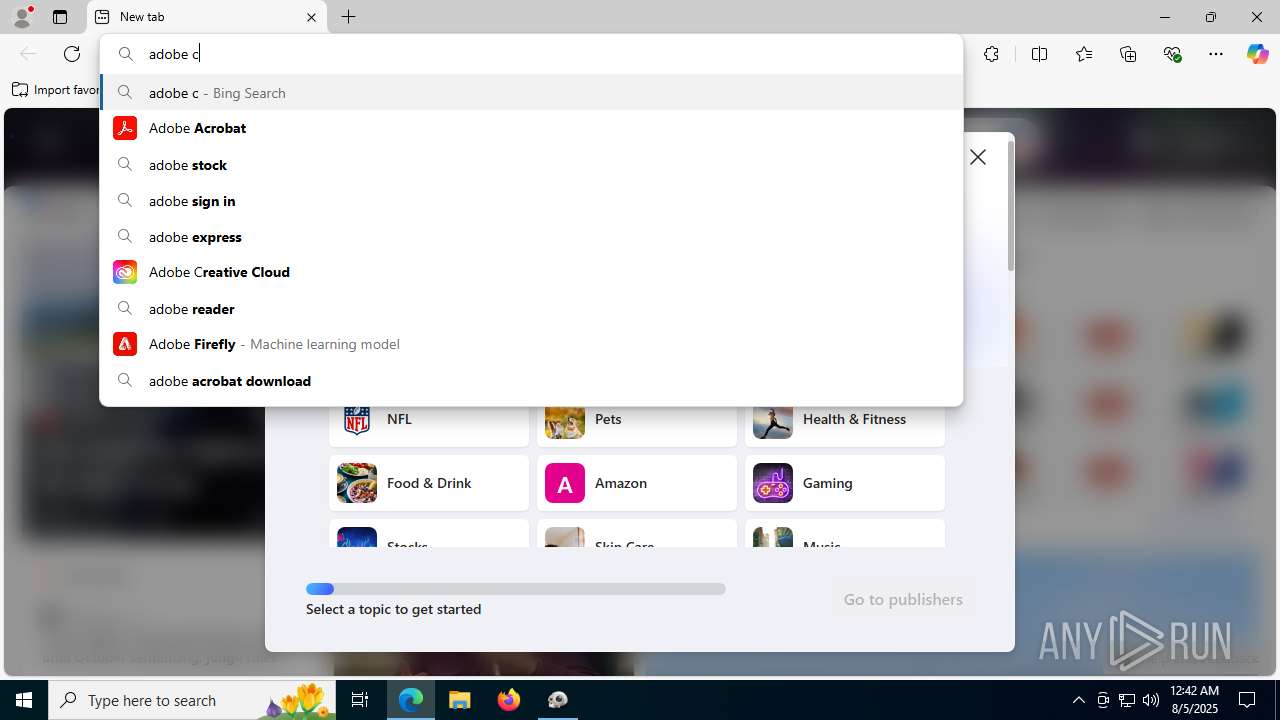Image resolution: width=1280 pixels, height=720 pixels.
Task: Select the Amazon topic card
Action: click(637, 483)
